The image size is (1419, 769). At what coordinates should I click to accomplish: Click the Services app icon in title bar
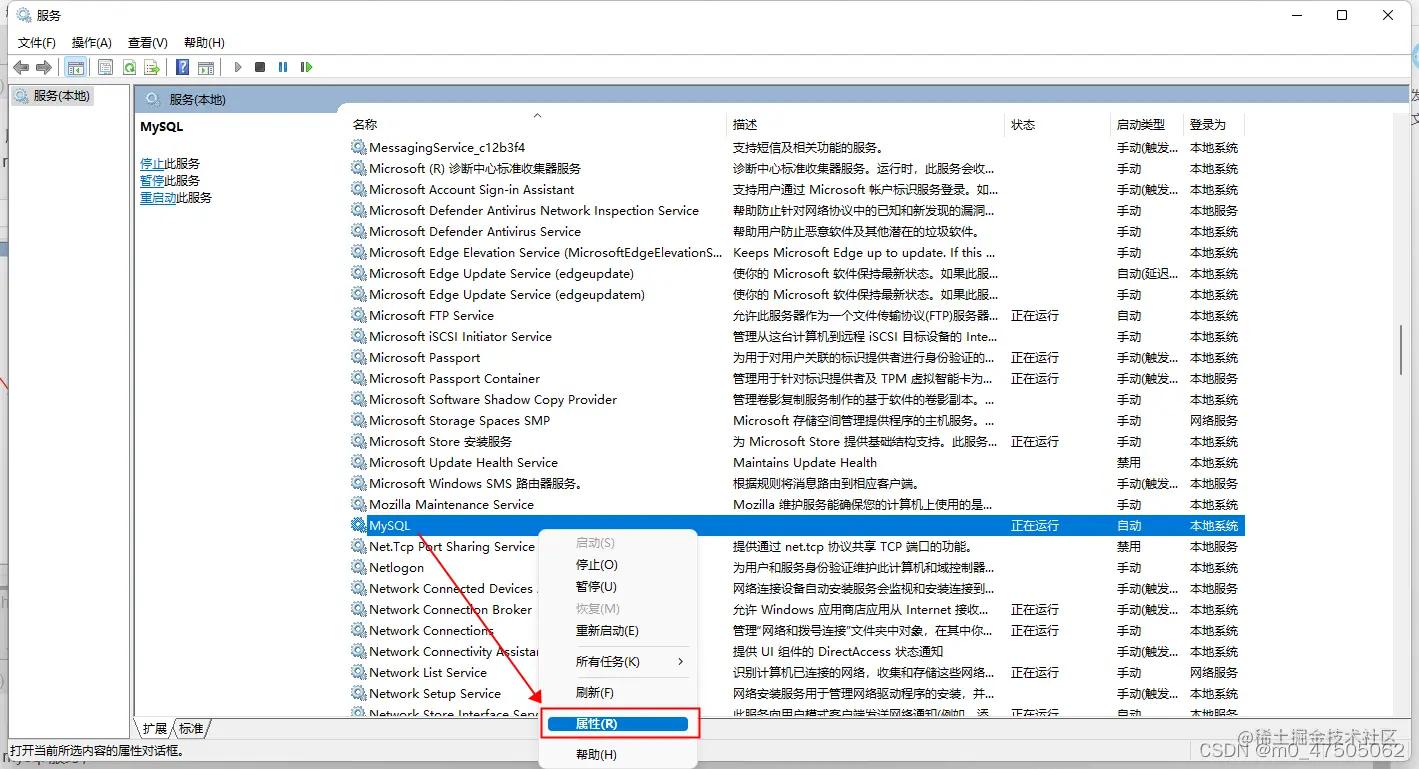coord(24,15)
